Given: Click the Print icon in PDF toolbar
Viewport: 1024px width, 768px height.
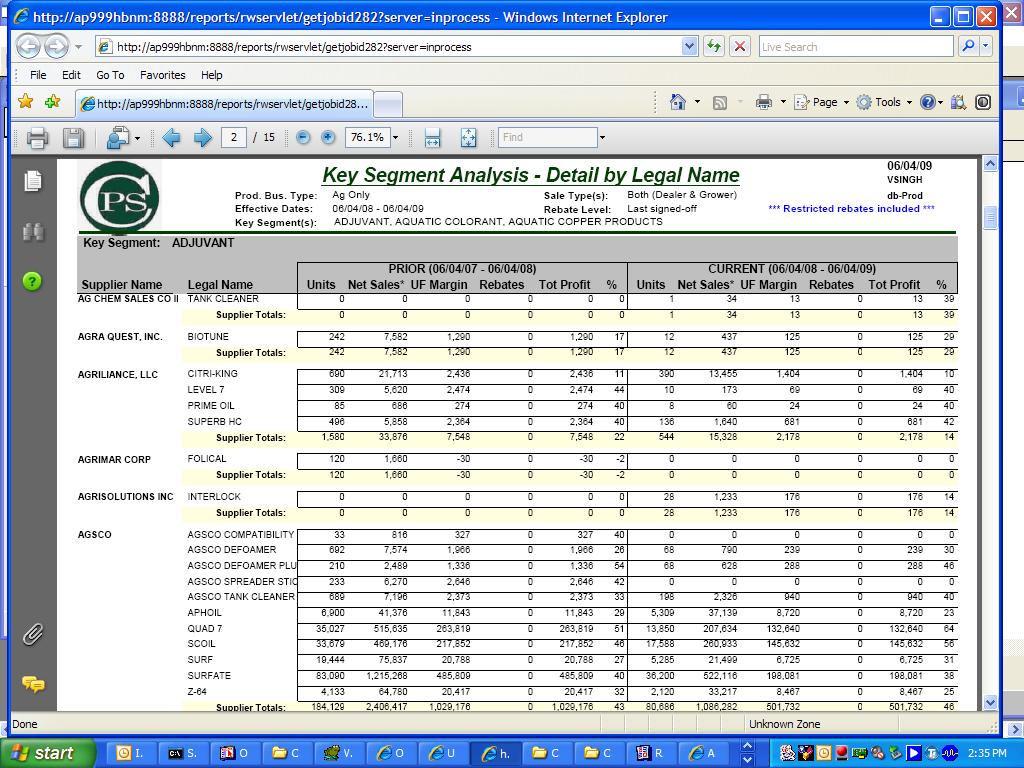Looking at the screenshot, I should (x=38, y=138).
